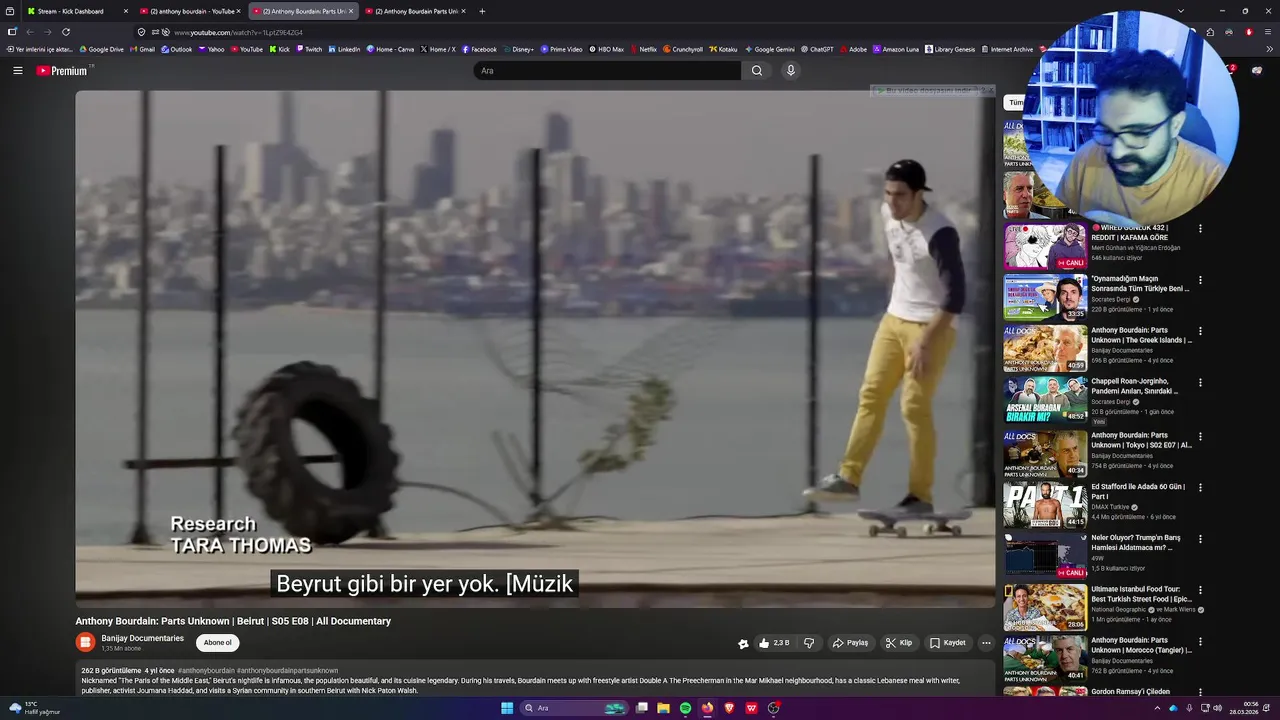This screenshot has height=720, width=1280.
Task: Open the Neler Oluyor Trump live video title
Action: click(x=1136, y=543)
